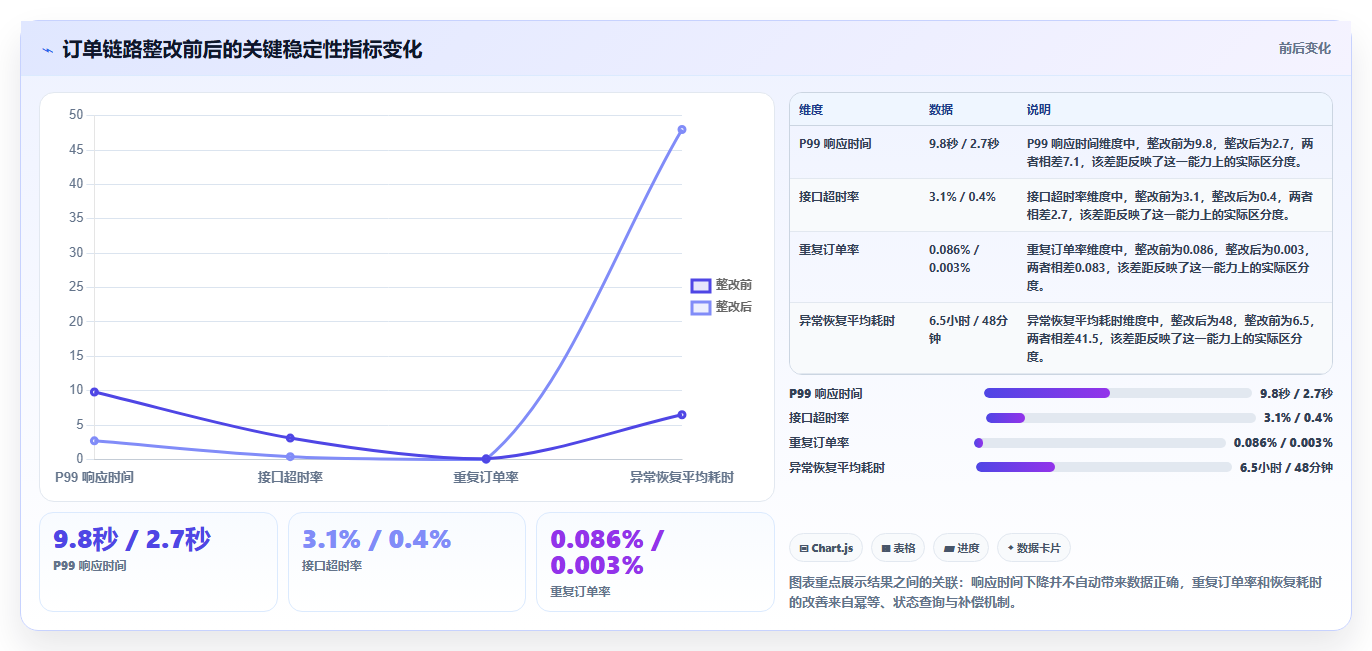Click the 前后变化 label in header
This screenshot has width=1372, height=651.
click(1304, 48)
